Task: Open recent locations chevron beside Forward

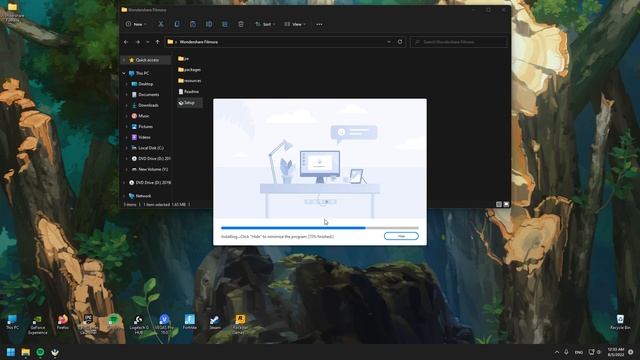Action: pyautogui.click(x=148, y=42)
